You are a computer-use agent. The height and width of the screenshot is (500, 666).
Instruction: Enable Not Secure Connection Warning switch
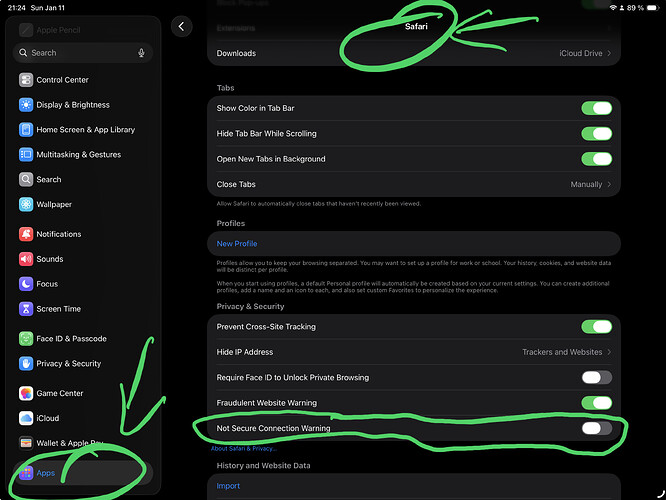(596, 428)
